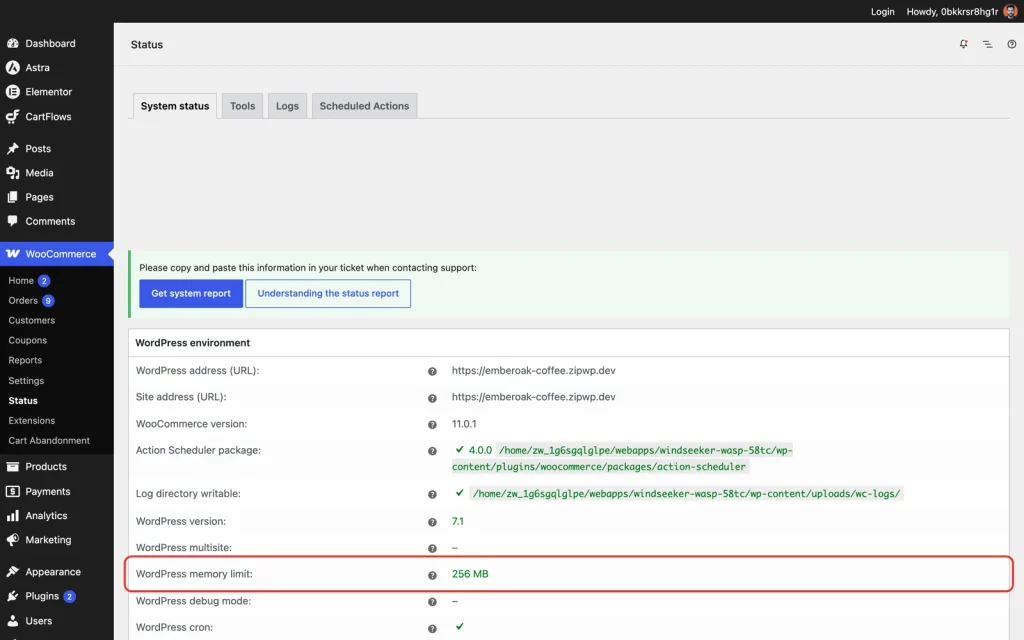Click the WooCommerce version 11.0.1 value
The image size is (1024, 640).
coord(464,424)
